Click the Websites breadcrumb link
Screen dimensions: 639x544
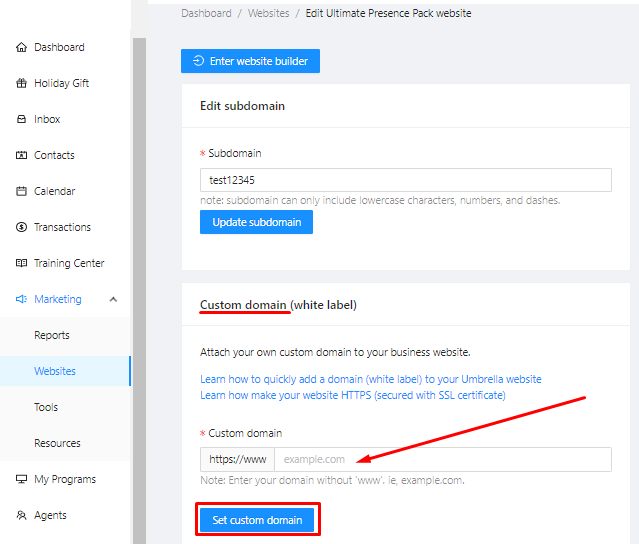269,13
